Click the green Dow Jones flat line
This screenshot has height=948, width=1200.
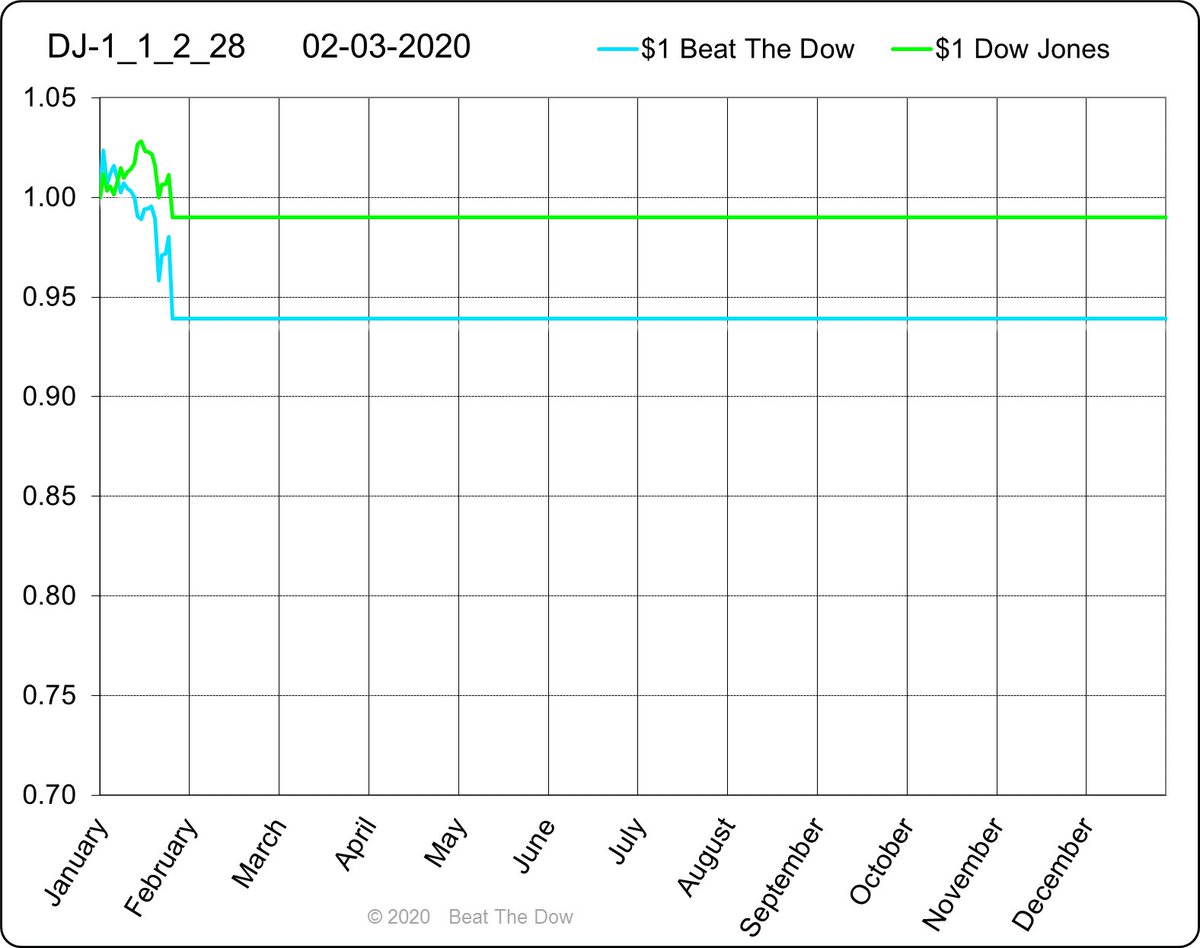(668, 217)
